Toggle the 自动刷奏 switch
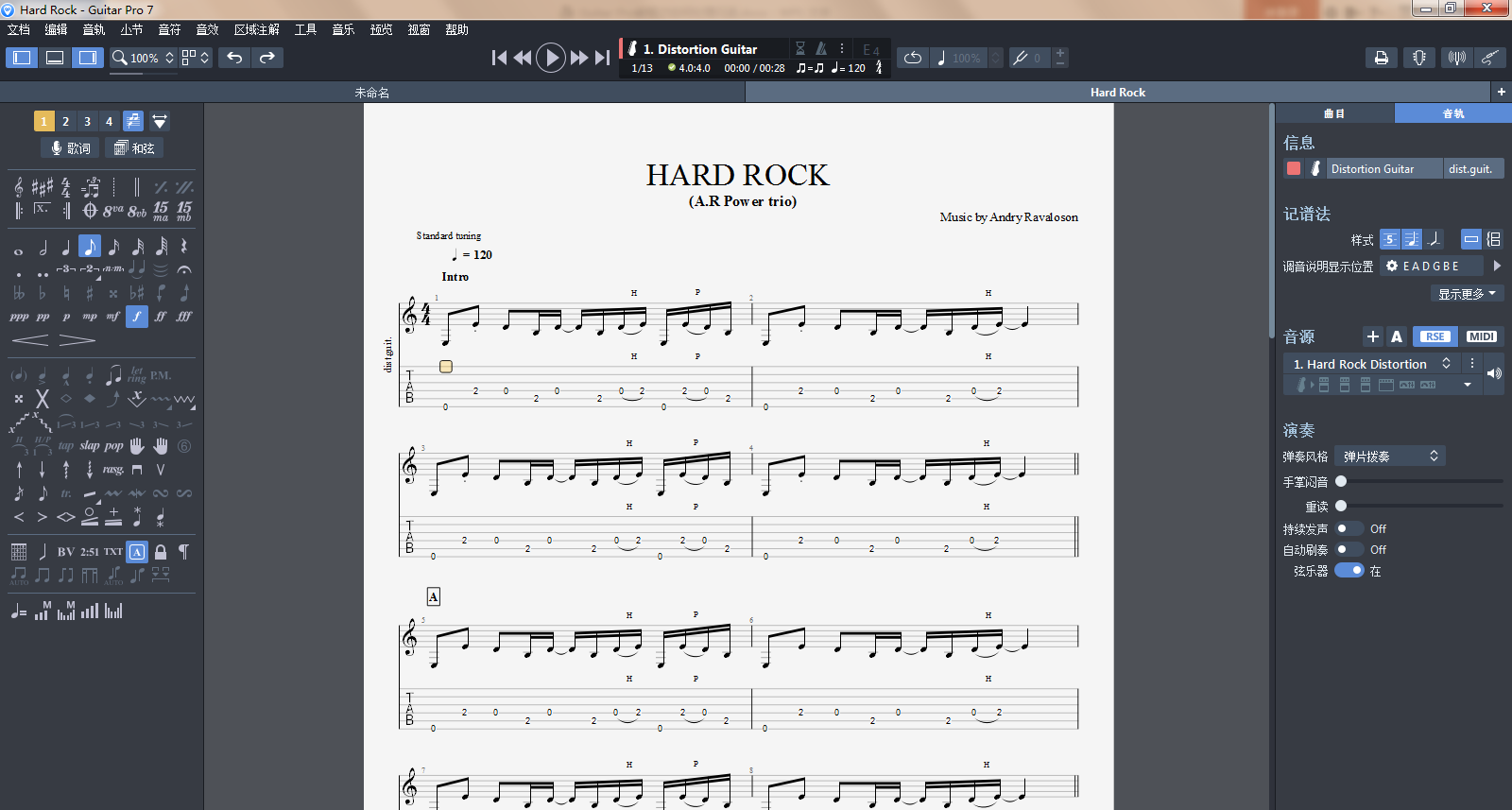1512x810 pixels. point(1349,549)
